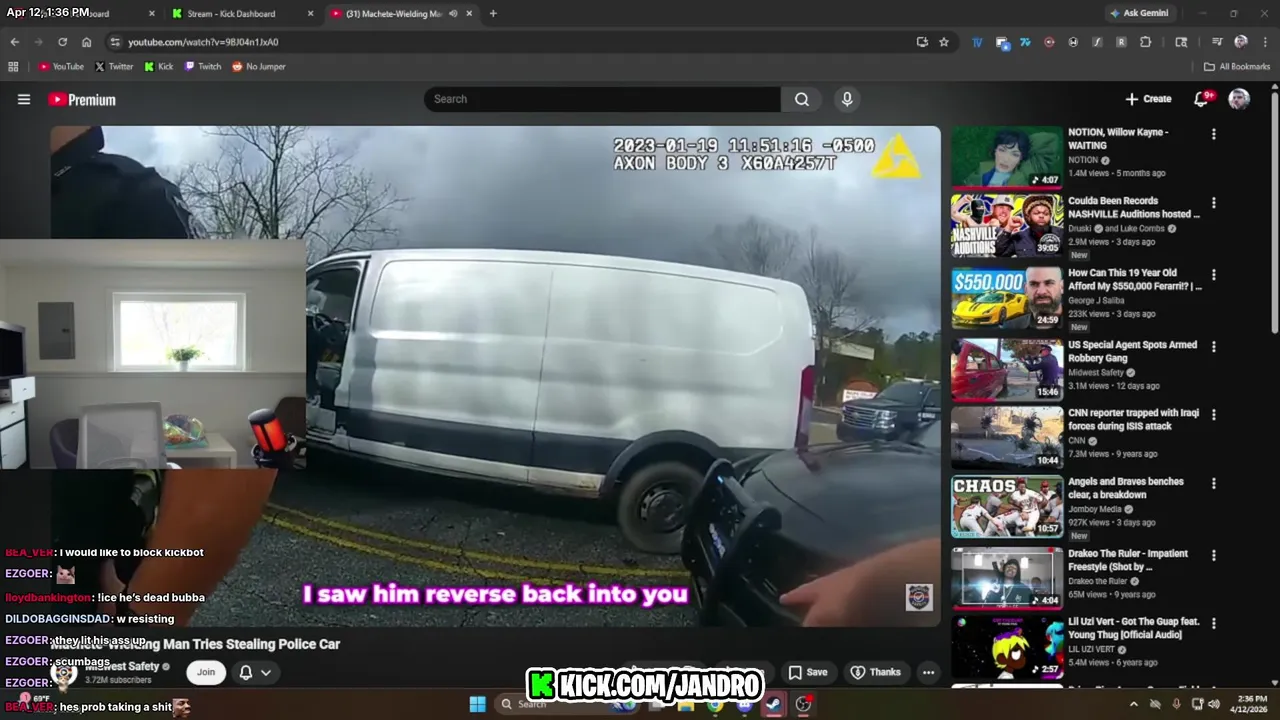Open the blue TV extension icon

(x=977, y=42)
